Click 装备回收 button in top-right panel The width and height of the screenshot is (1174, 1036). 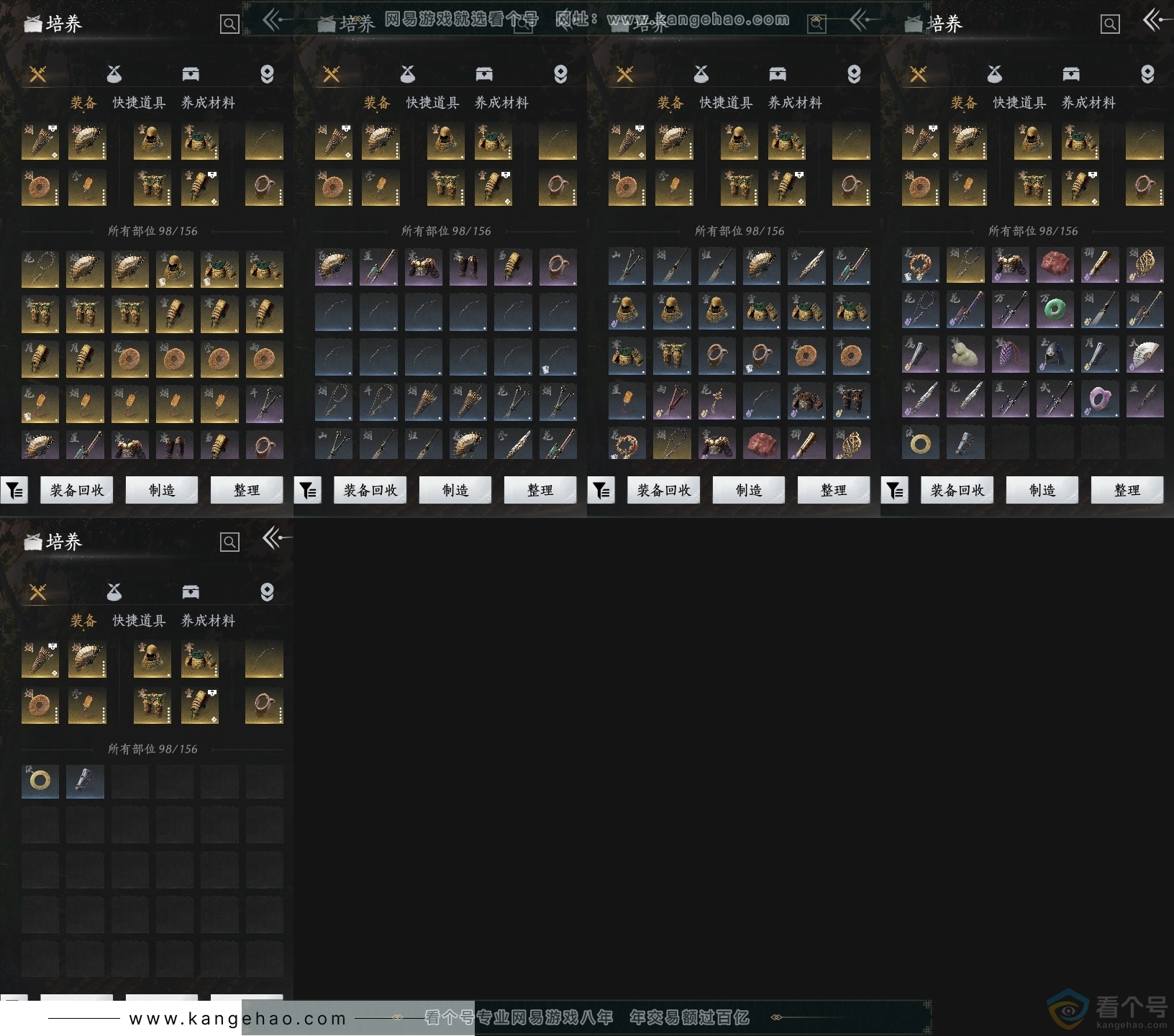tap(957, 490)
